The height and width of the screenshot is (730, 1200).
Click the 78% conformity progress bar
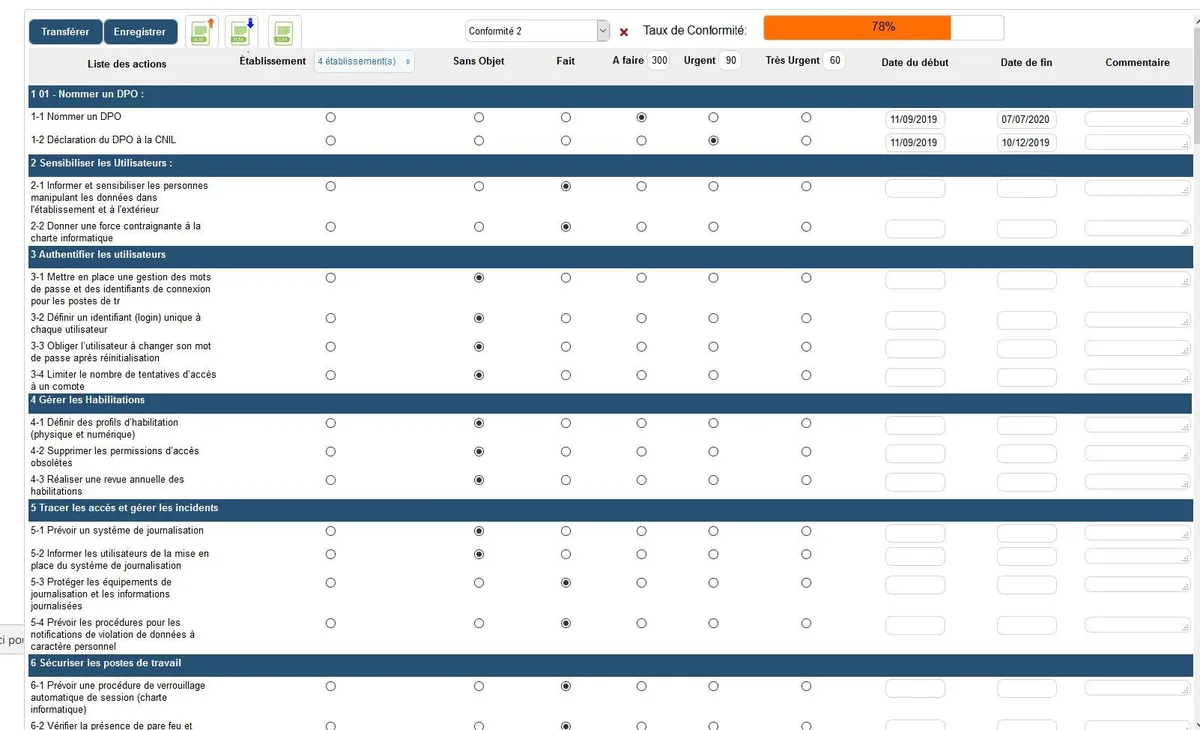pos(883,28)
